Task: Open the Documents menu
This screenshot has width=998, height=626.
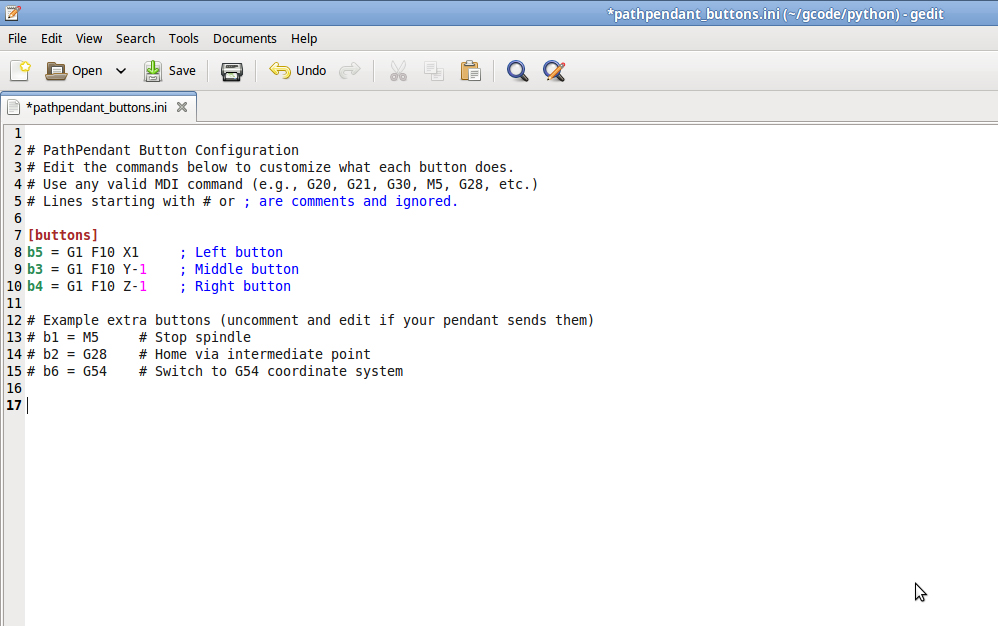Action: (x=244, y=39)
